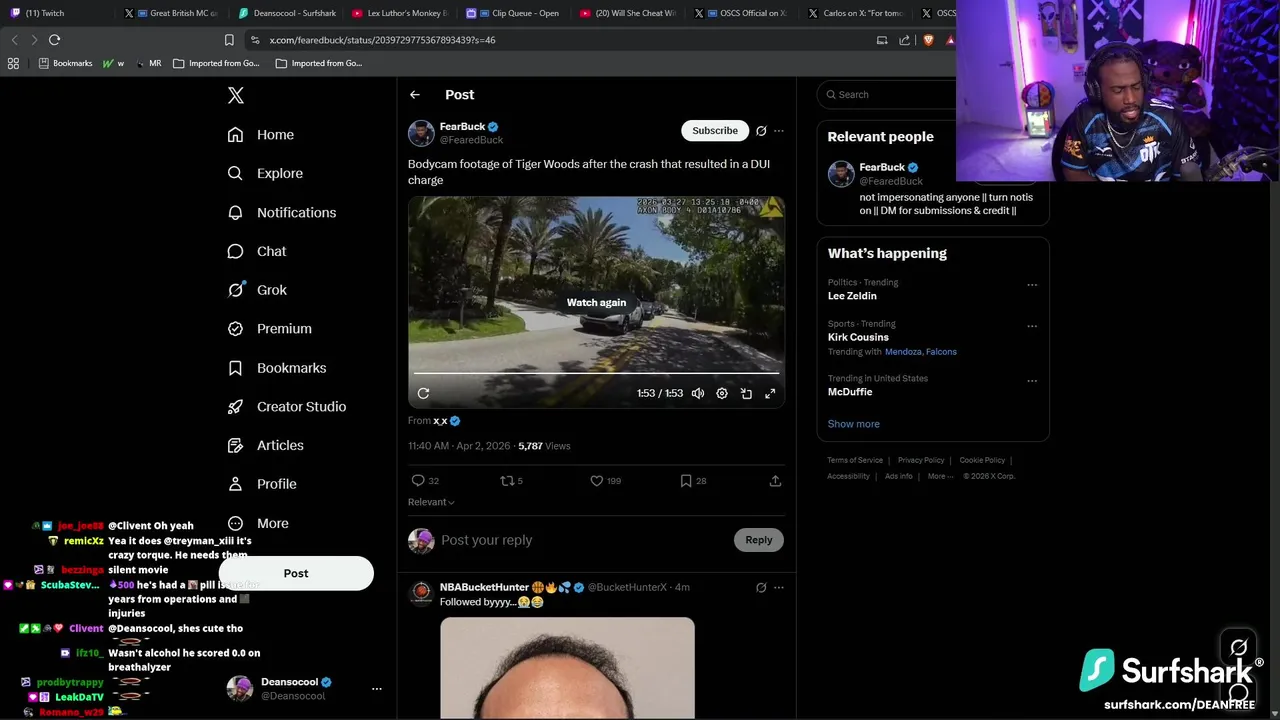Expand the More menu in sidebar
This screenshot has height=720, width=1280.
tap(258, 523)
